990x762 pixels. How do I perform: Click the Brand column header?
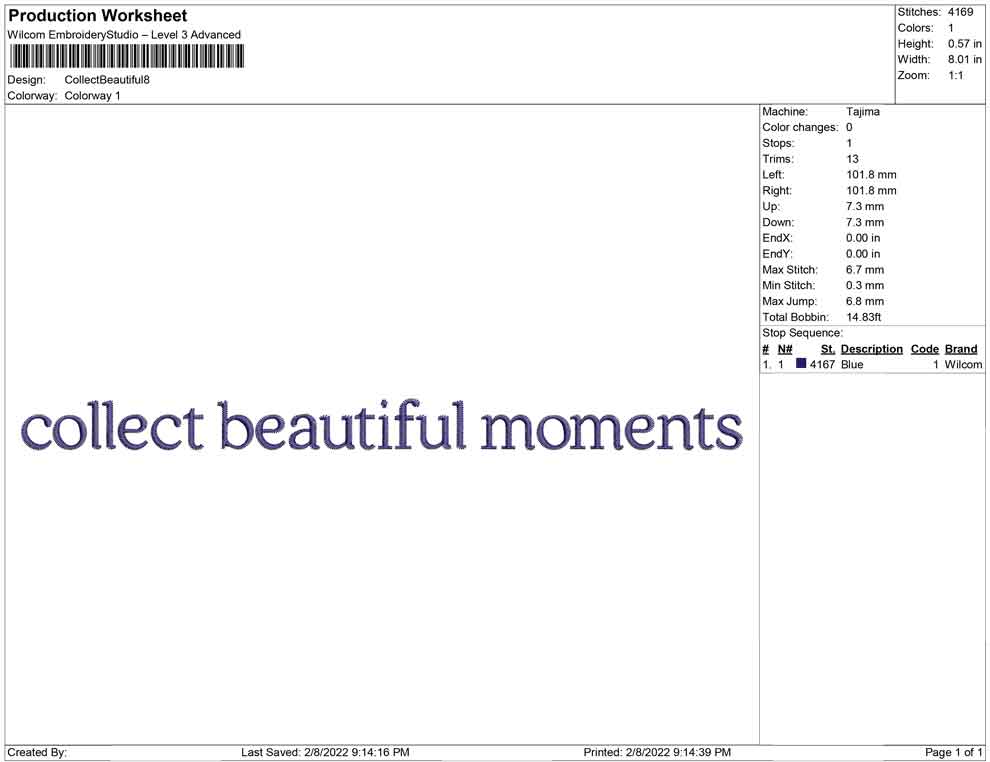coord(961,349)
